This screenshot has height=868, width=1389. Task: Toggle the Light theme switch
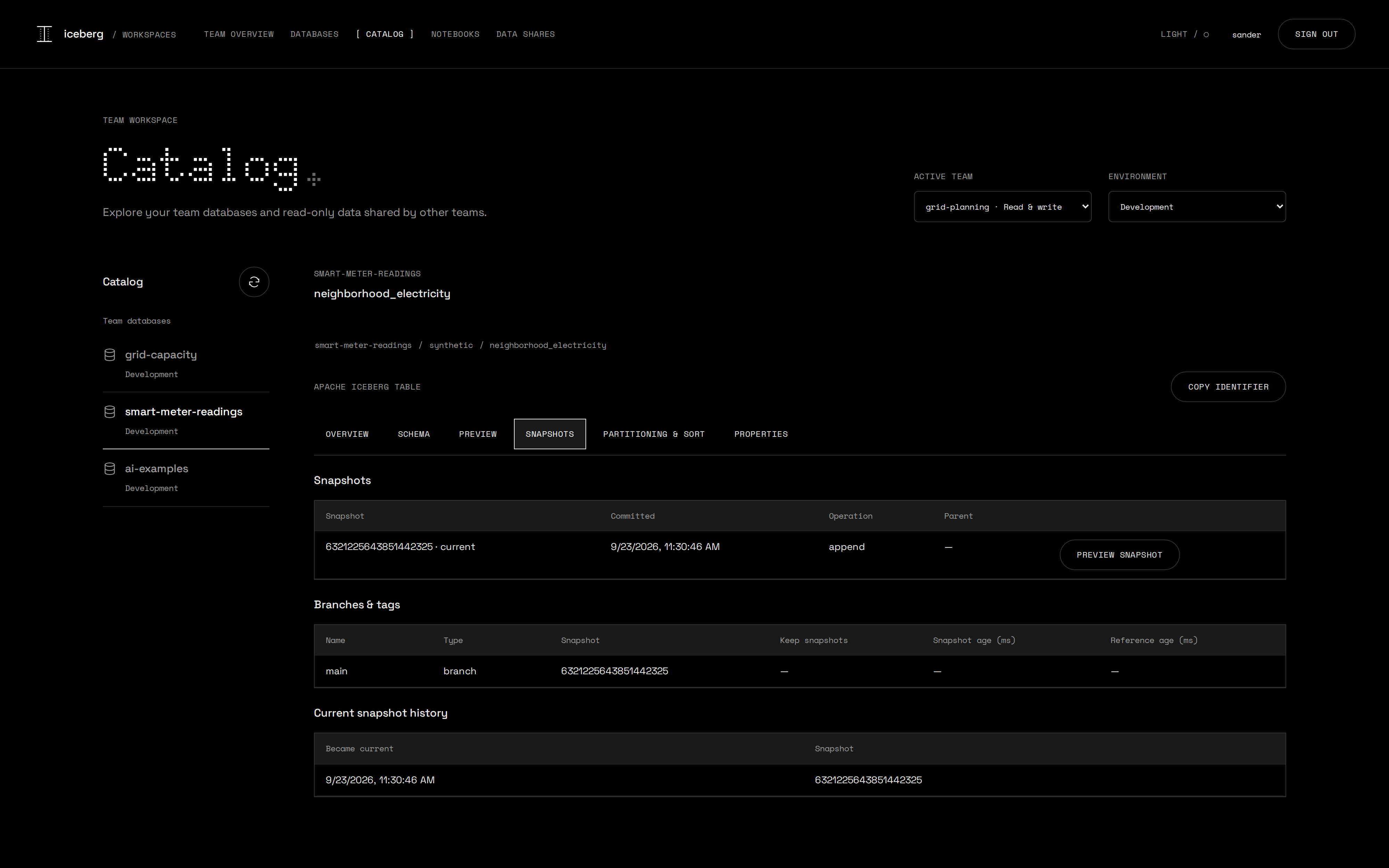tap(1185, 34)
